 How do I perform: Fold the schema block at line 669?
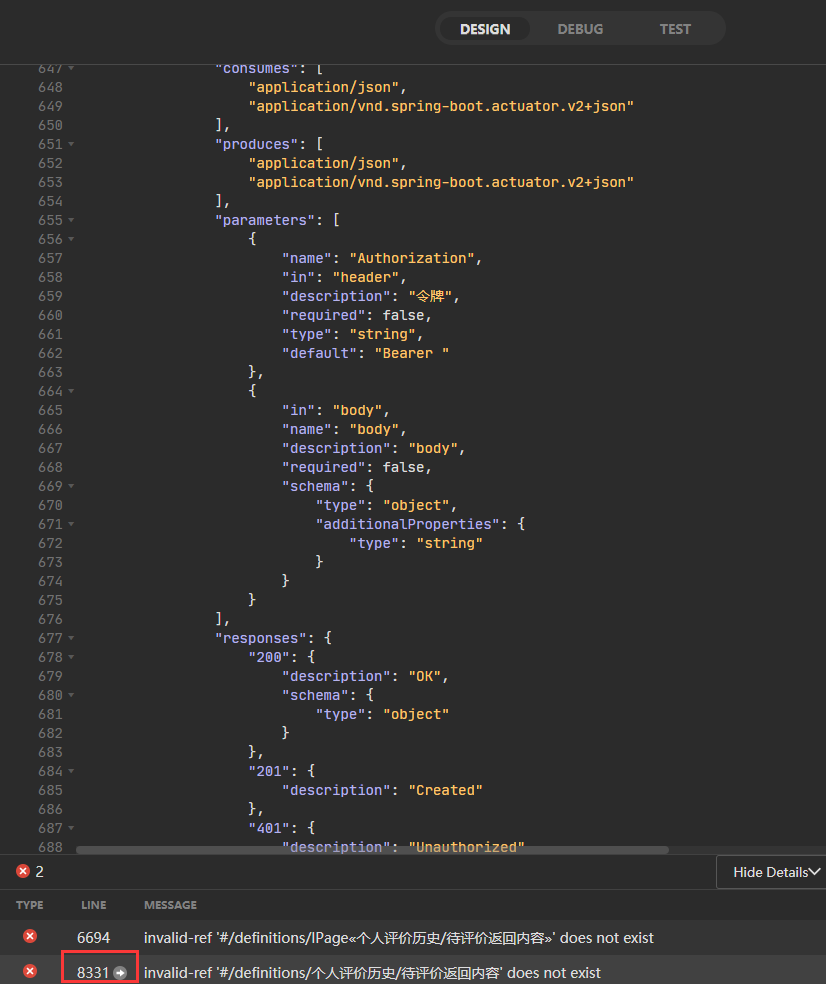(71, 486)
